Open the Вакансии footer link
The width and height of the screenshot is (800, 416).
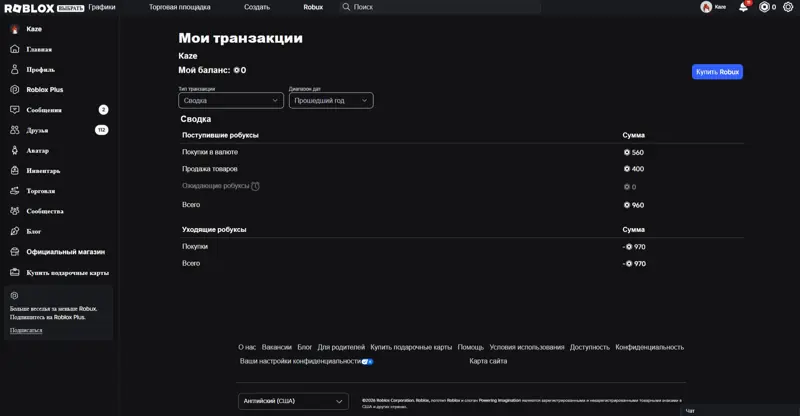(x=277, y=347)
